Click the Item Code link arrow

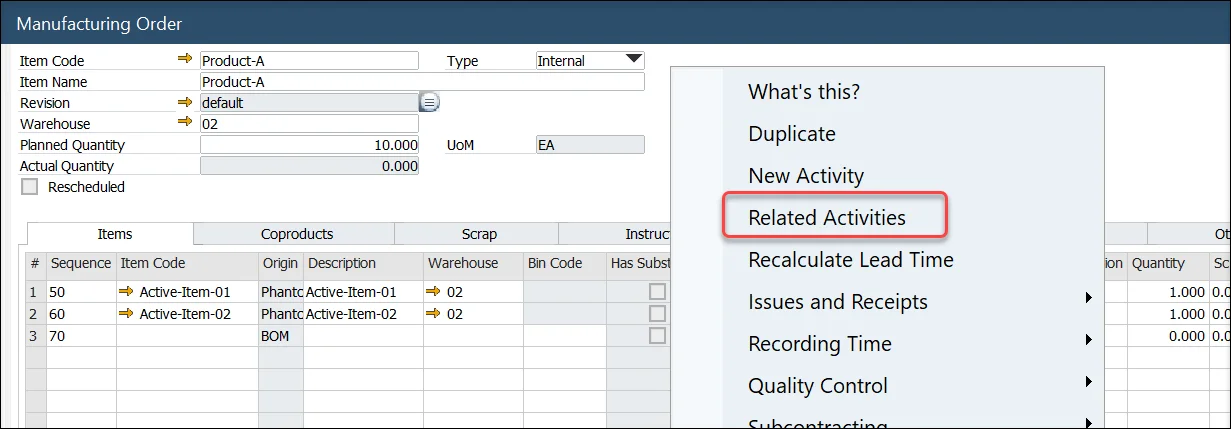(184, 60)
